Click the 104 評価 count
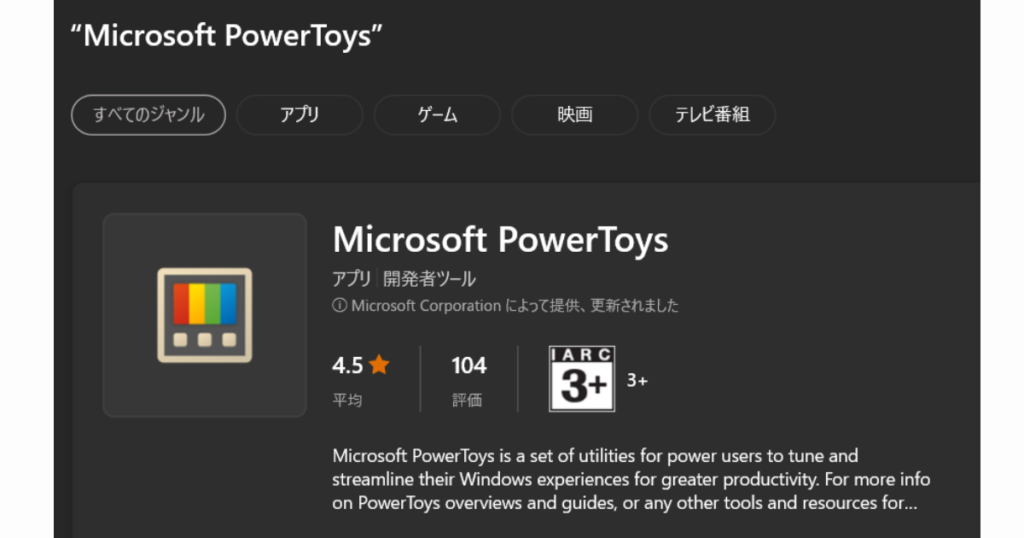Viewport: 1024px width, 538px height. tap(468, 380)
